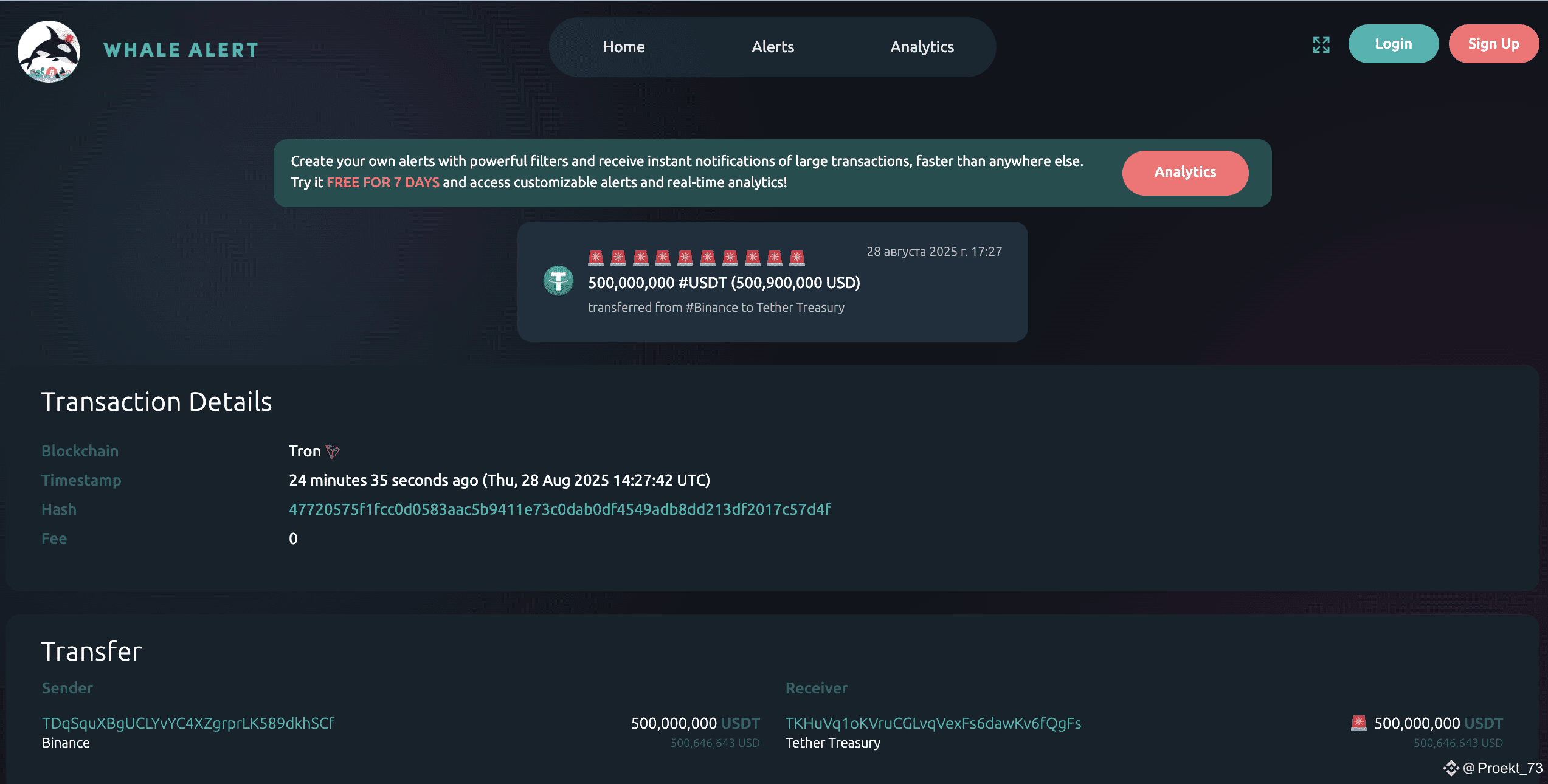The image size is (1548, 784).
Task: Click the Login button
Action: pos(1394,44)
